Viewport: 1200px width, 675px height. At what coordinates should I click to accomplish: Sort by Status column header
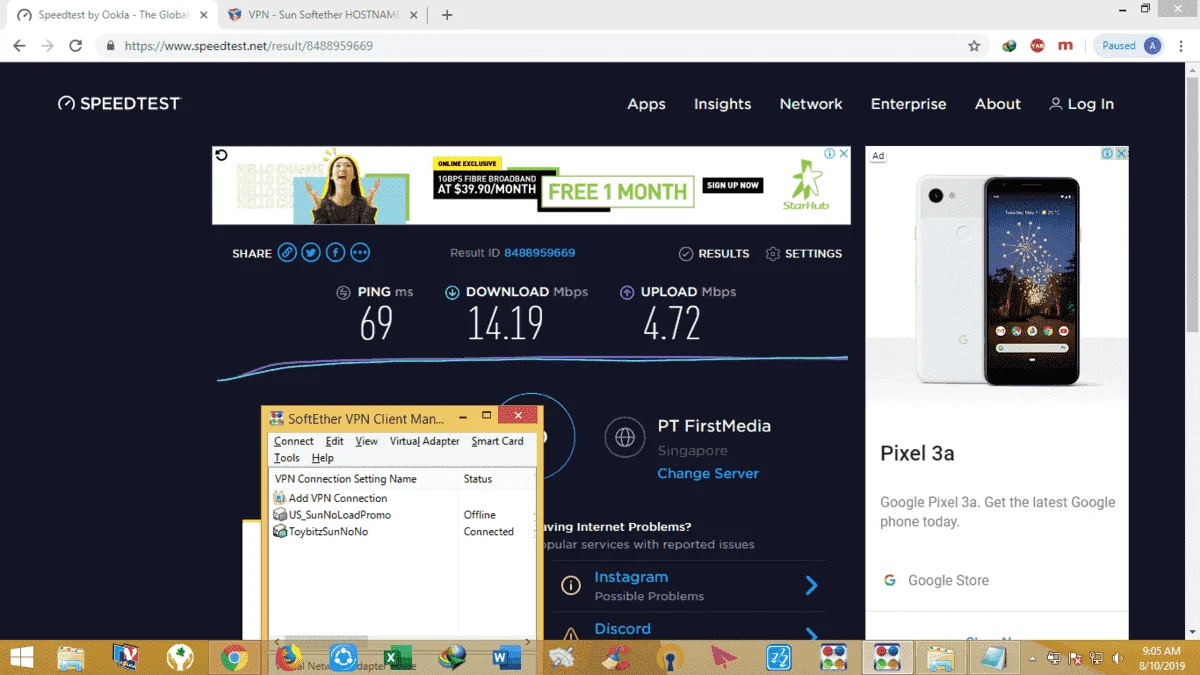click(x=497, y=479)
